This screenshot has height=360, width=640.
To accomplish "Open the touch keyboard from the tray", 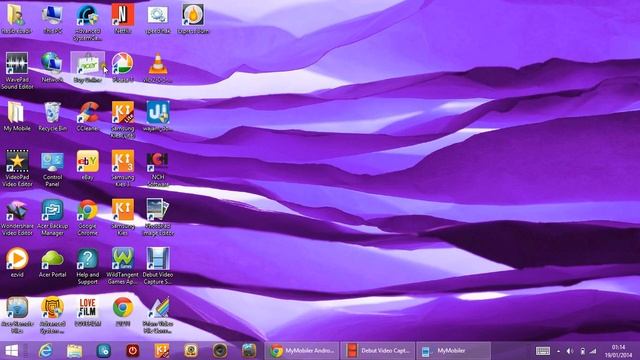I will click(542, 351).
